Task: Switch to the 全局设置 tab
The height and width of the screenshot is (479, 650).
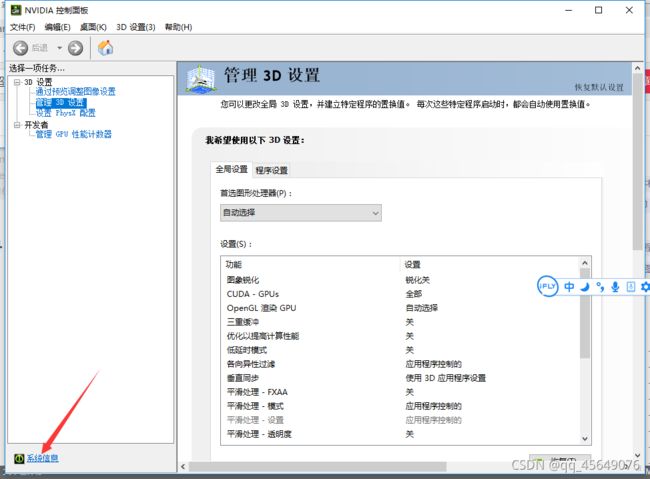Action: (232, 169)
